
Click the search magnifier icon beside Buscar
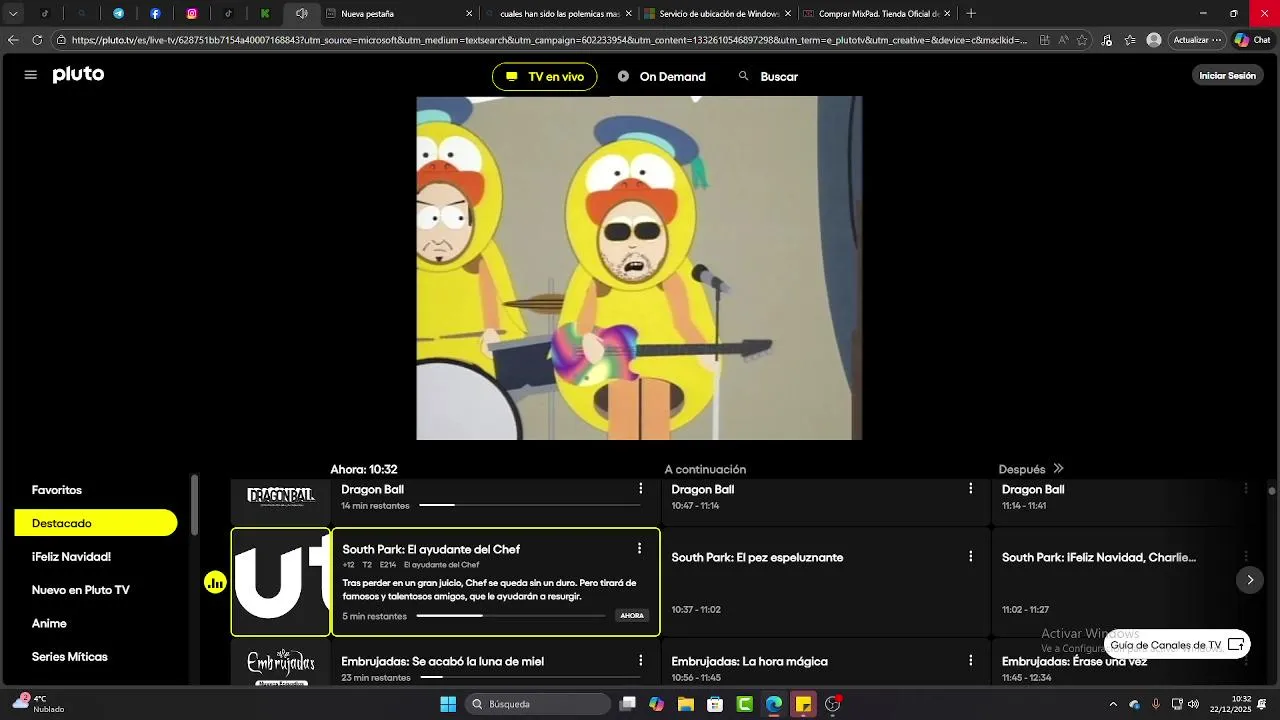[x=743, y=76]
